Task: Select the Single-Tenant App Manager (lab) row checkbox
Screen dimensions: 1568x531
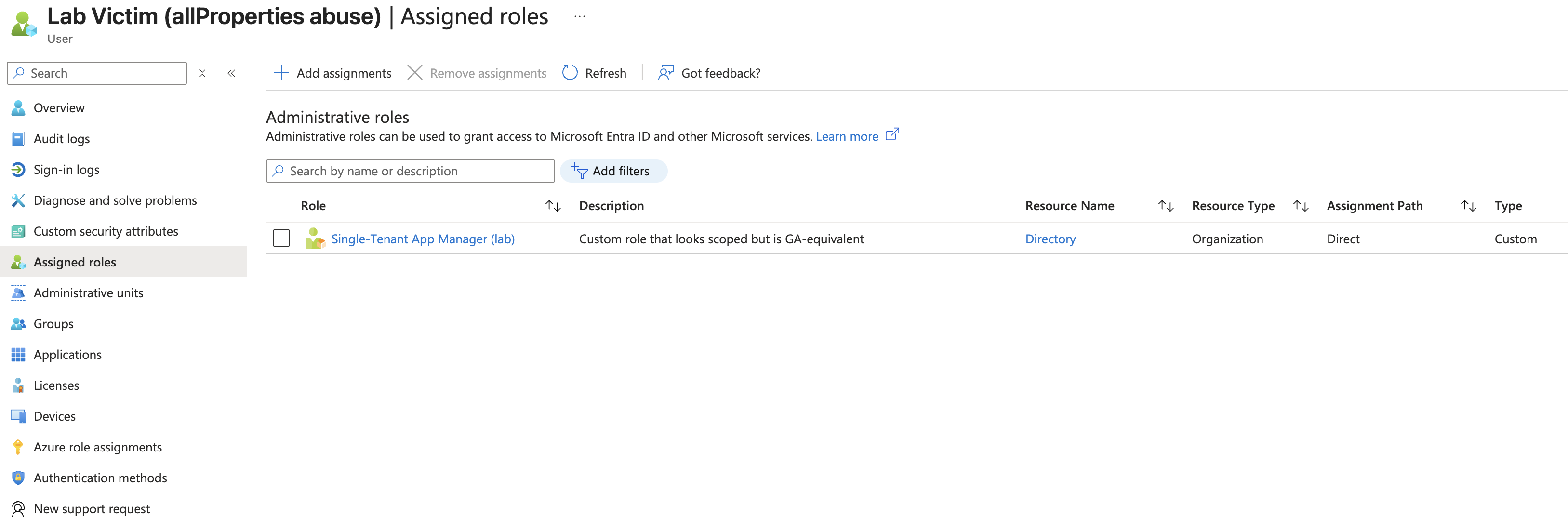Action: 281,238
